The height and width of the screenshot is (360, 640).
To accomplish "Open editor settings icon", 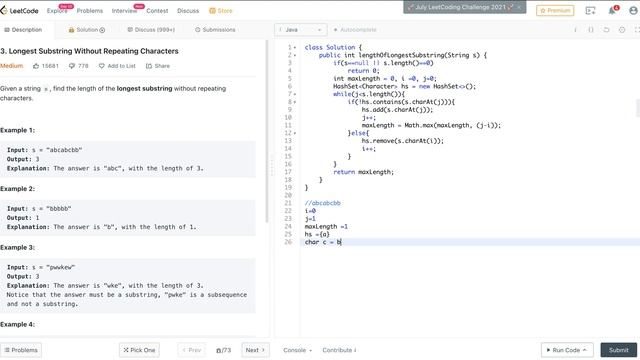I will pos(622,30).
